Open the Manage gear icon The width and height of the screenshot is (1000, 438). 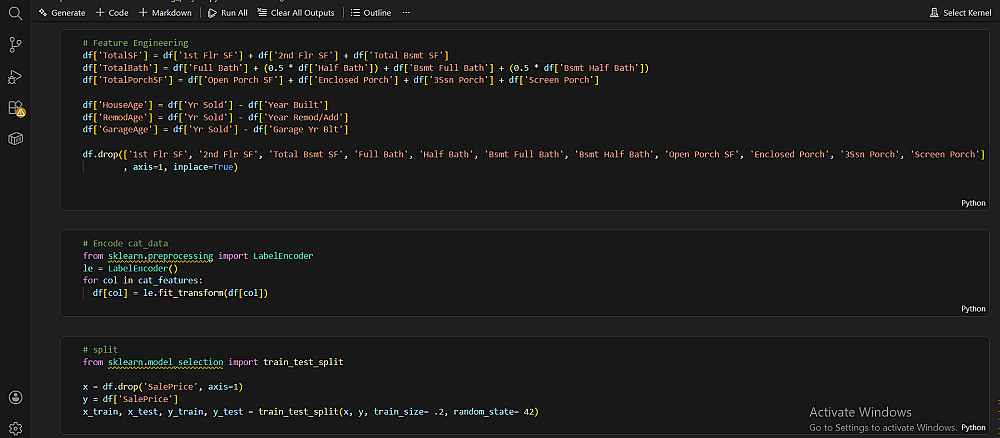coord(15,428)
